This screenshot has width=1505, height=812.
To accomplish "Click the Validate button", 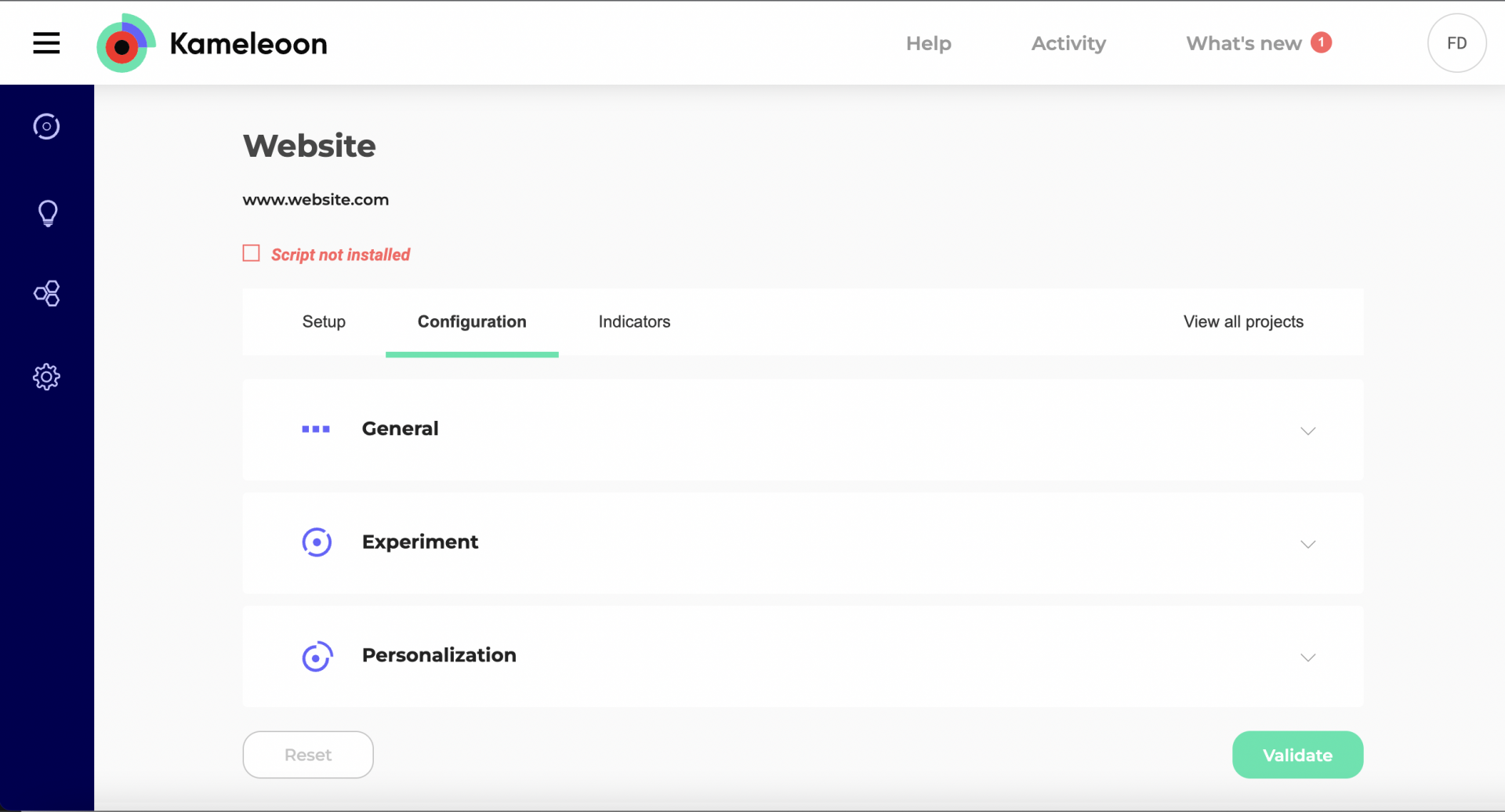I will point(1297,755).
